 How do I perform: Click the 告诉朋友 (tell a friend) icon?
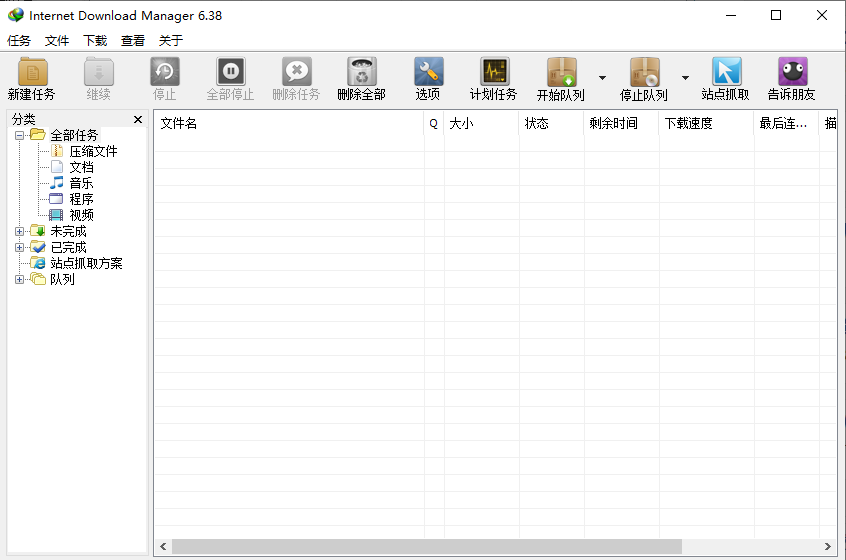point(793,72)
